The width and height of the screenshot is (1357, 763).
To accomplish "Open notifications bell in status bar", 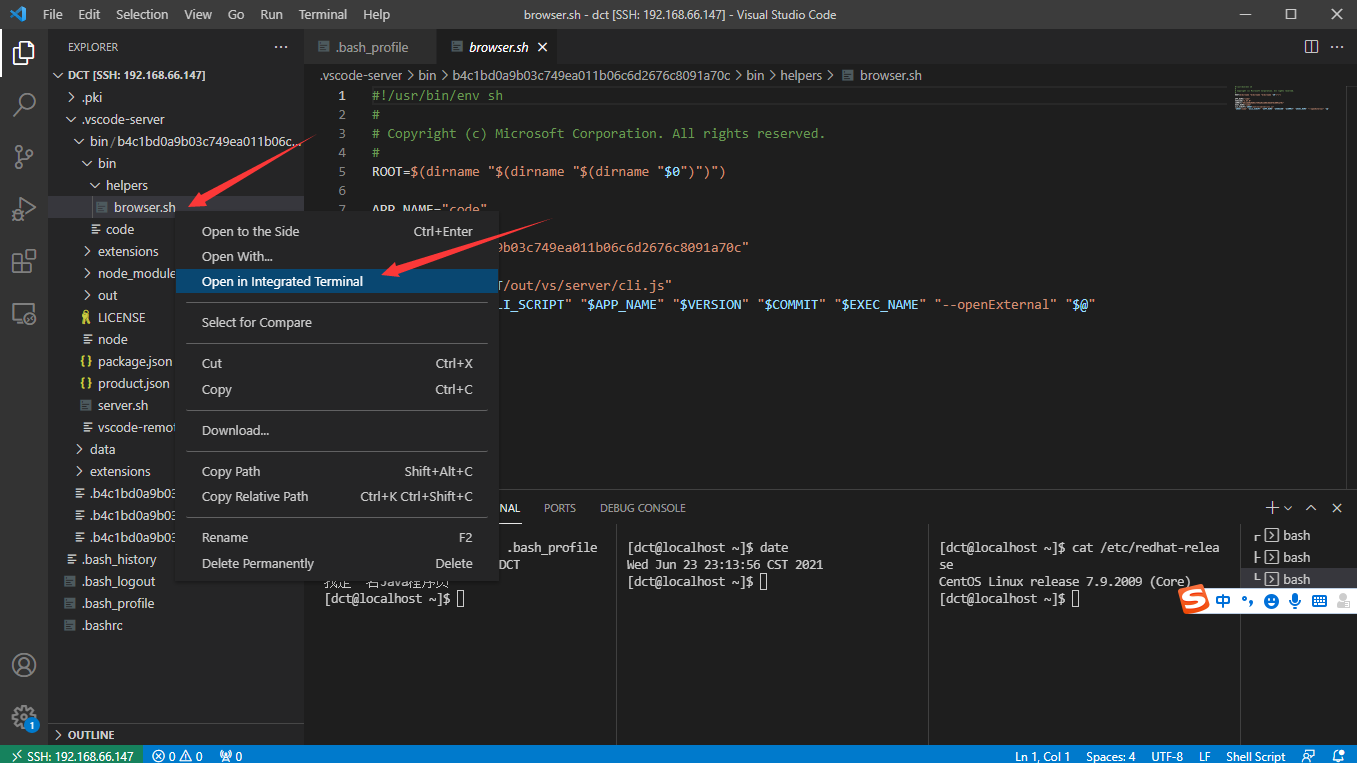I will 1339,756.
